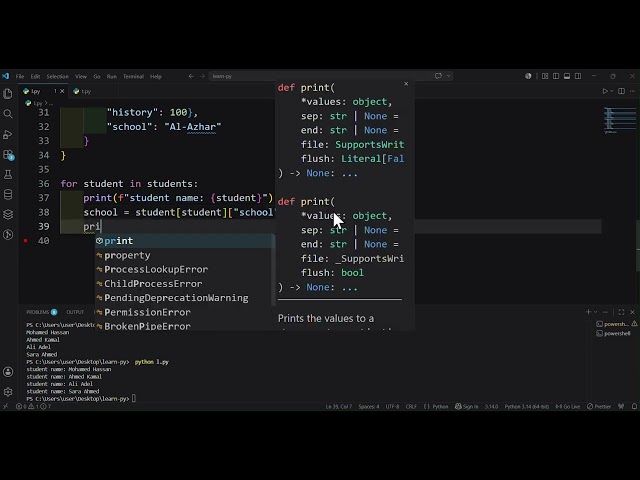Open the run button dropdown arrow
Viewport: 640px width, 480px height.
[x=612, y=91]
